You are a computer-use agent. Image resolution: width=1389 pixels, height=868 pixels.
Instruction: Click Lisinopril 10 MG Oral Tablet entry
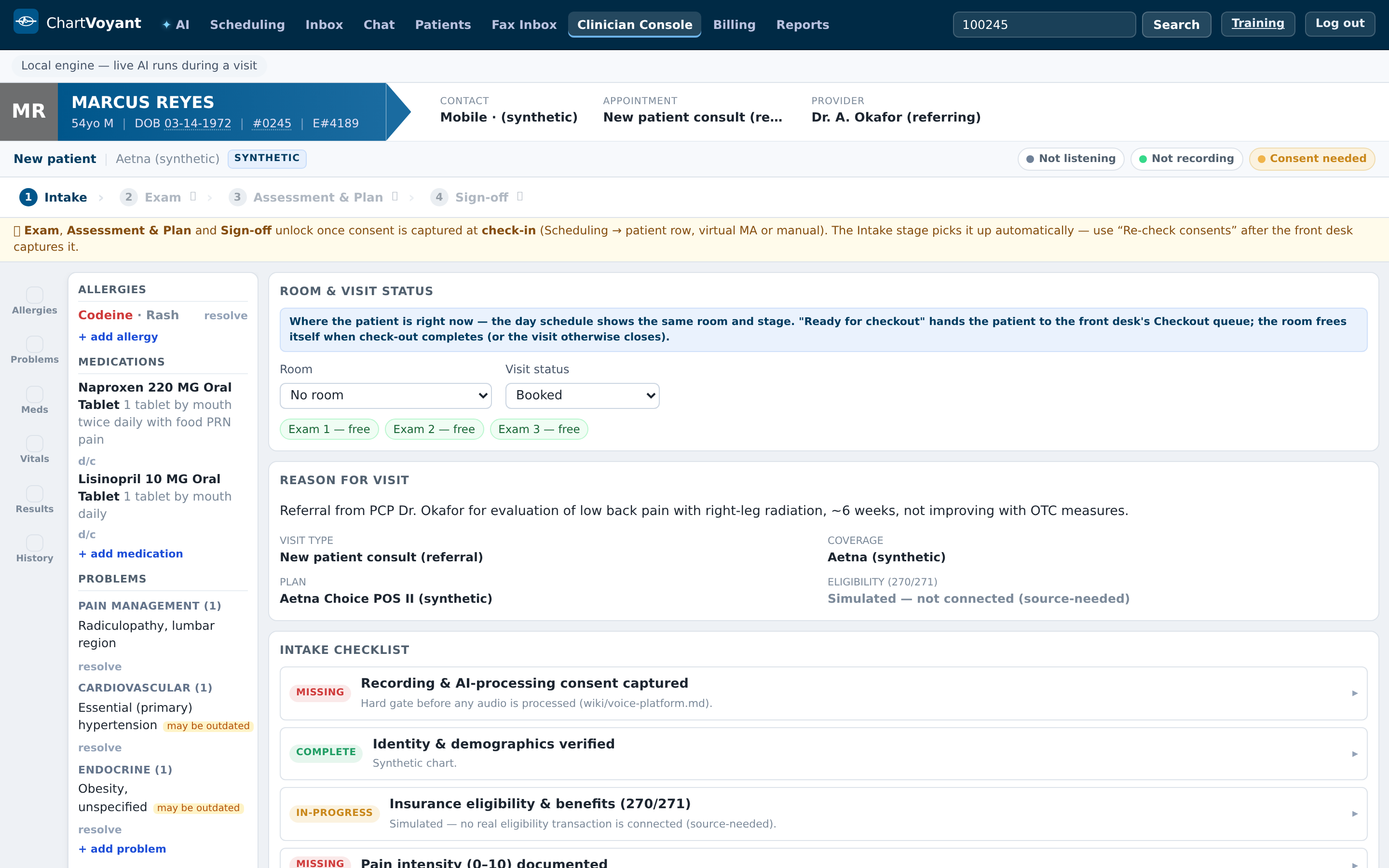(x=155, y=496)
